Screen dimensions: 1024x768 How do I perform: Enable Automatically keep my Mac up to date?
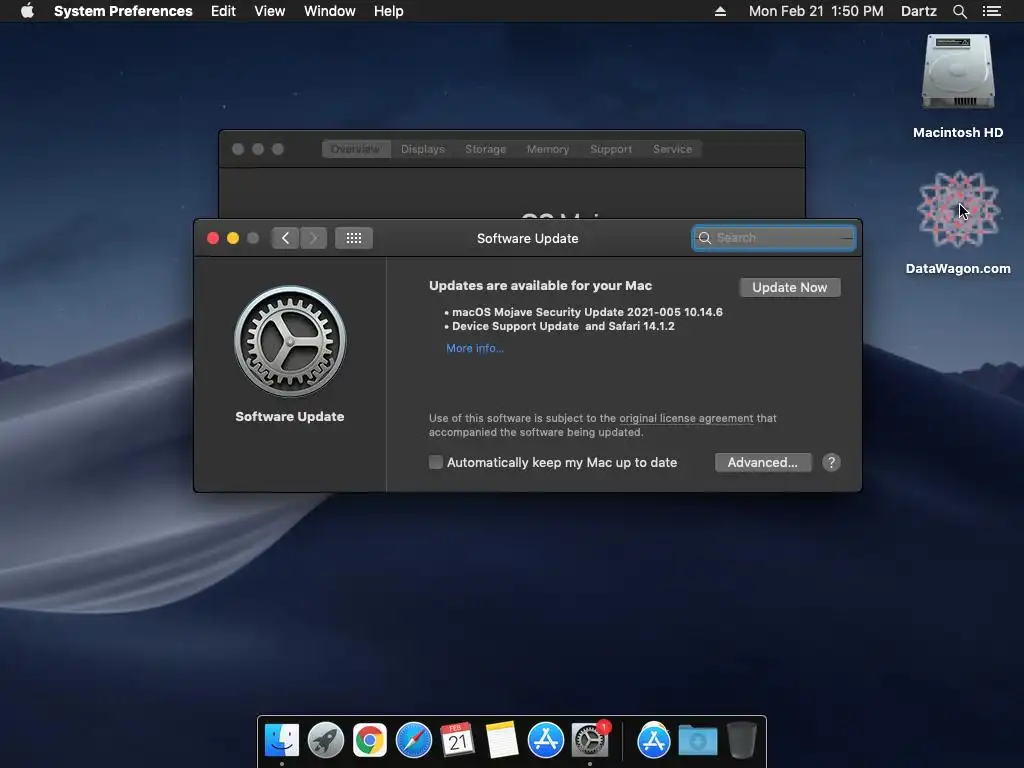click(436, 462)
